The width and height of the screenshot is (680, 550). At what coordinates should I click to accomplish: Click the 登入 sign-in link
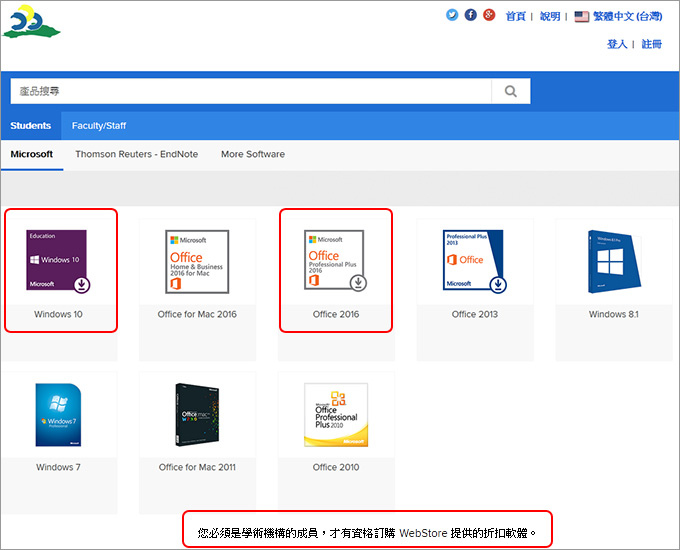click(617, 44)
